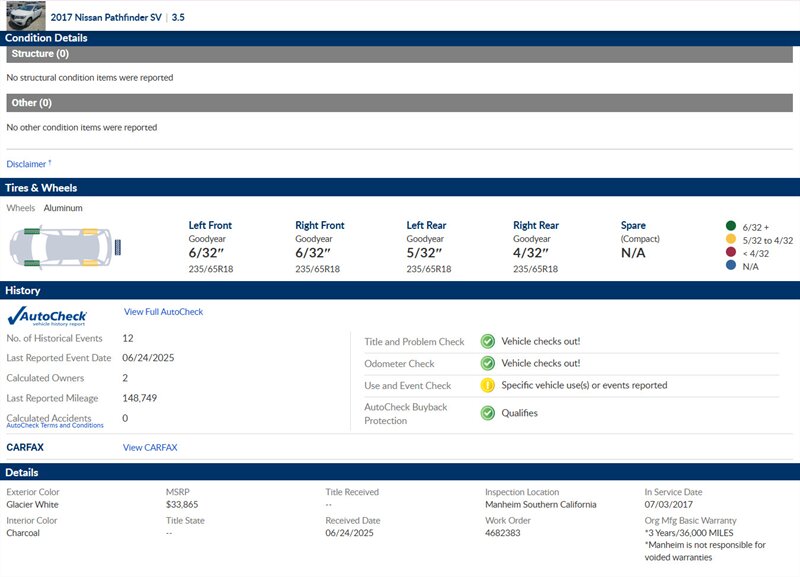Click the green check beside Odometer Check
This screenshot has height=577, width=800.
pos(488,363)
